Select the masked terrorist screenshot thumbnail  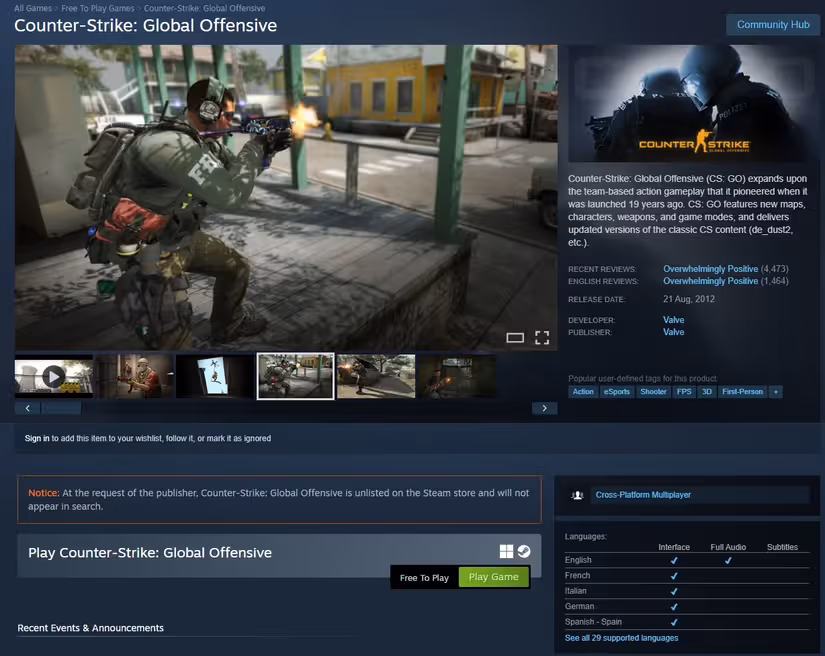pos(134,376)
